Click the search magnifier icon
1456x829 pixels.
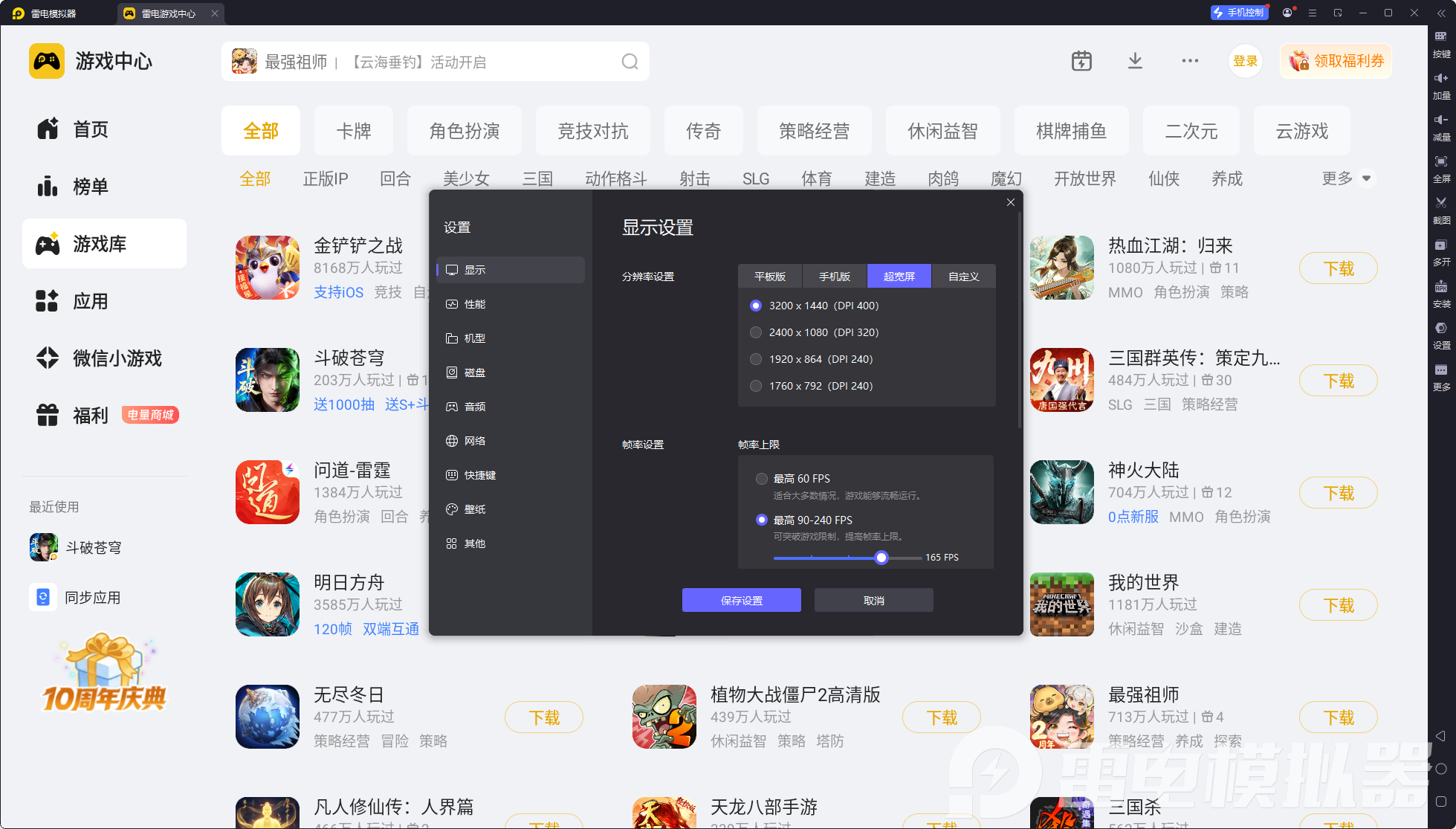630,62
